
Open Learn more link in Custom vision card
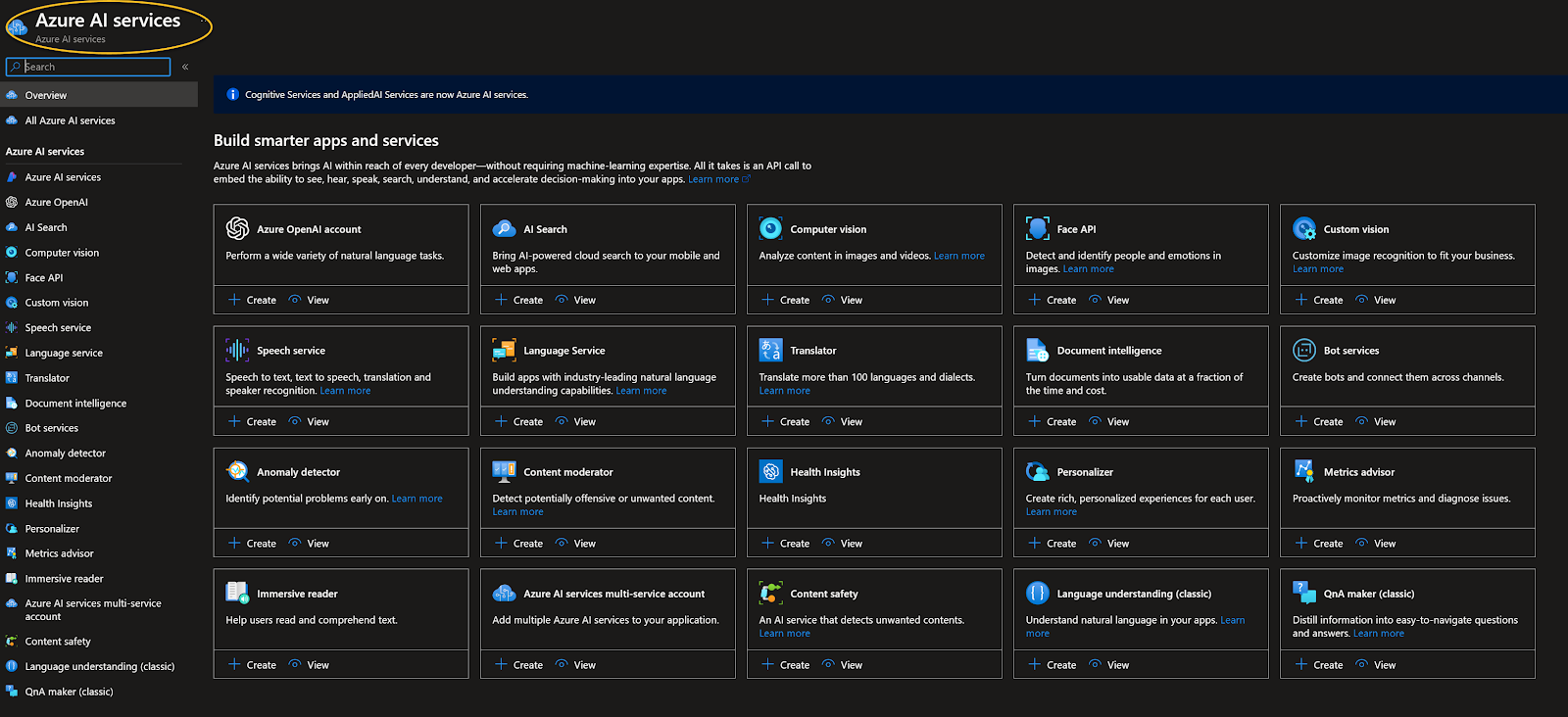coord(1318,268)
